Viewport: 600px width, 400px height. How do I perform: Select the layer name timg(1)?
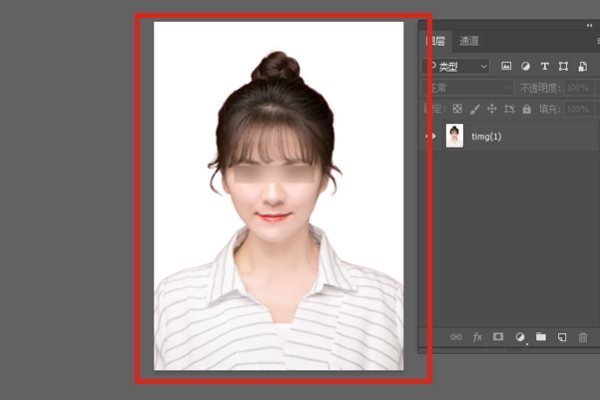[x=486, y=136]
